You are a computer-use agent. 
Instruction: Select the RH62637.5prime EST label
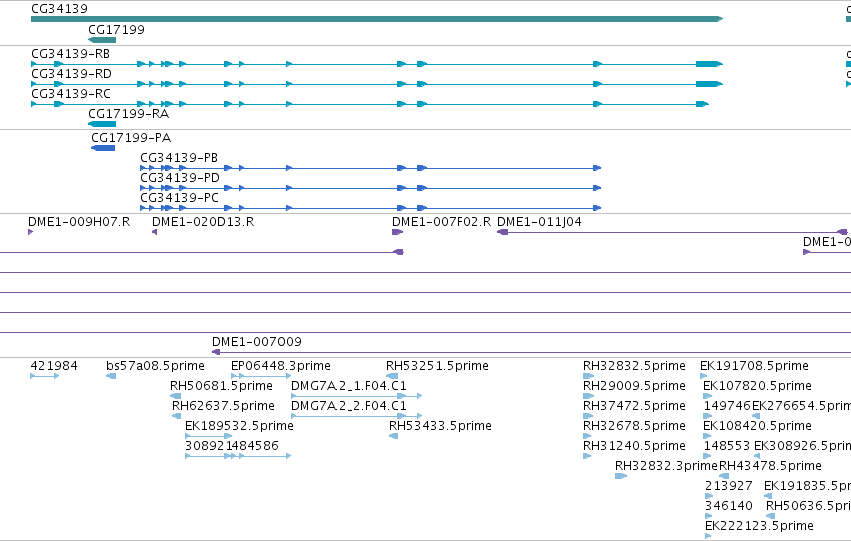click(x=224, y=406)
